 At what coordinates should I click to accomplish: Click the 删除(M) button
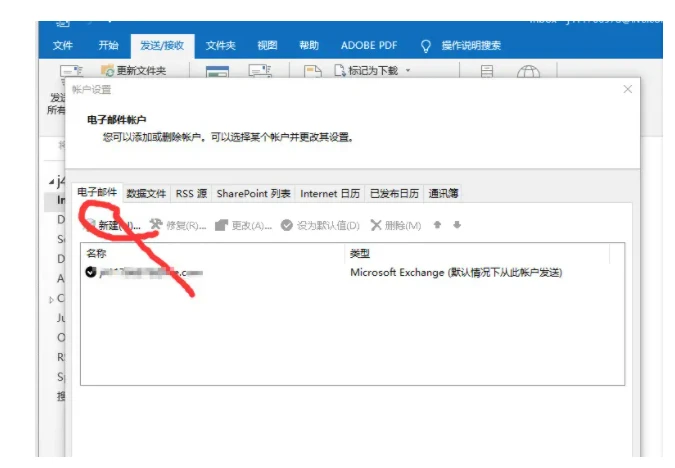(x=396, y=225)
